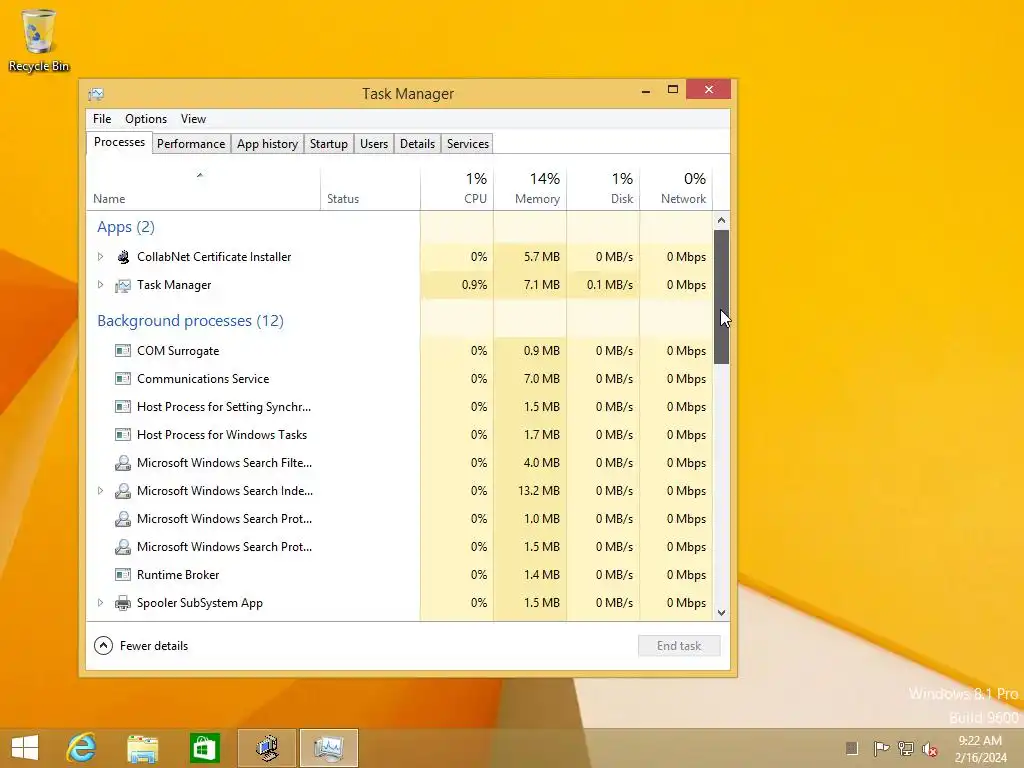This screenshot has height=768, width=1024.
Task: Click the Fewer details link
Action: tap(153, 646)
